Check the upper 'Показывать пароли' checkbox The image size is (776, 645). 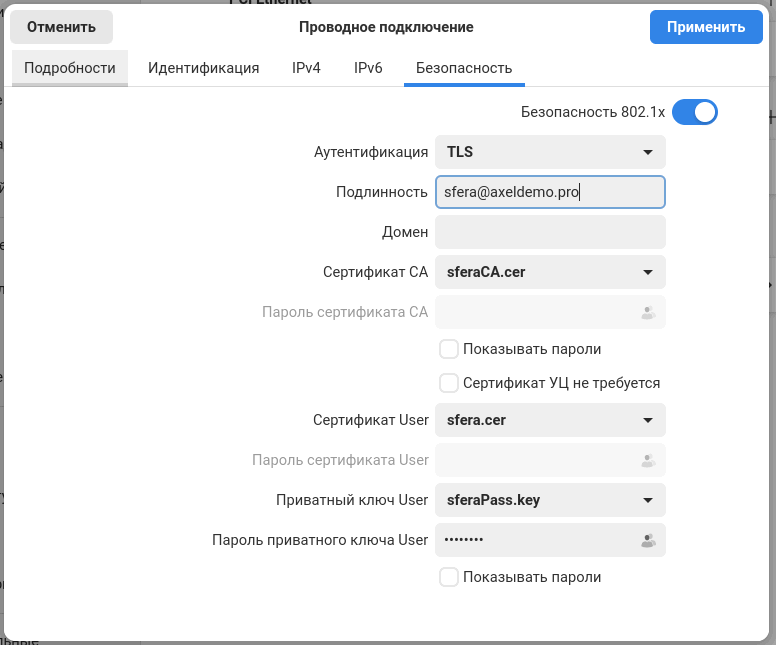tap(449, 349)
